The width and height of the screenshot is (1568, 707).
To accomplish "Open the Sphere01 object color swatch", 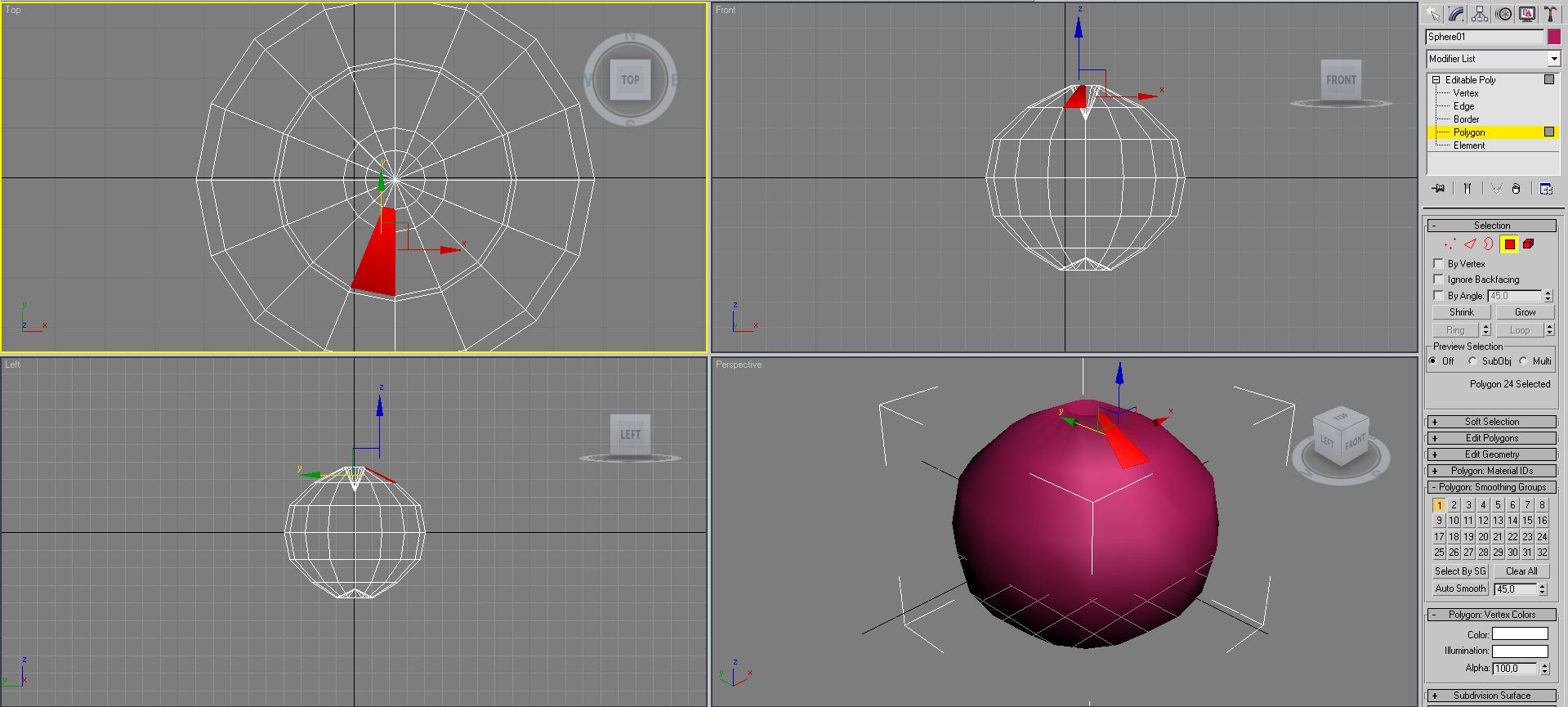I will (1553, 37).
